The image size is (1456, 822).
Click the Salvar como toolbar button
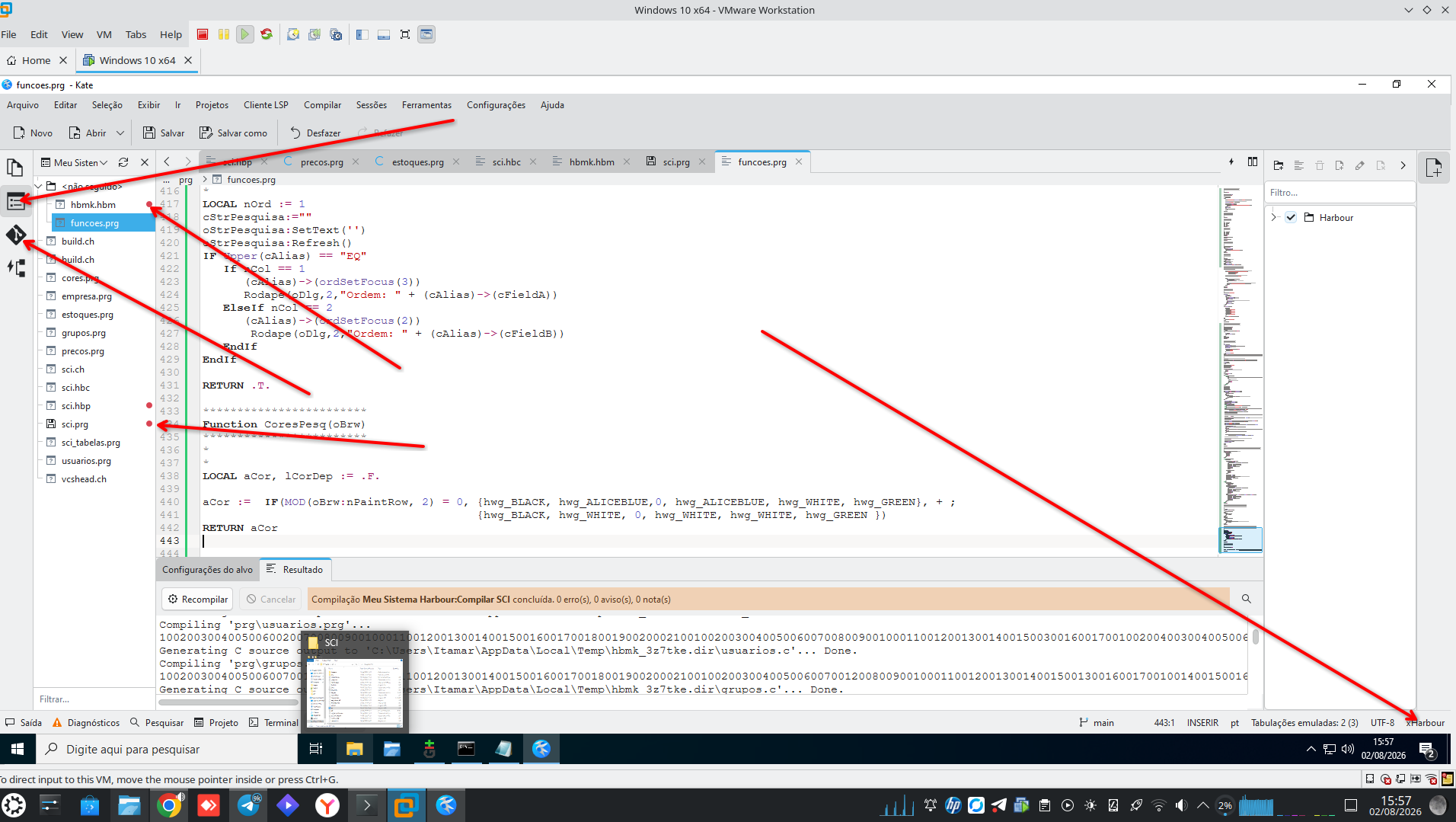233,133
